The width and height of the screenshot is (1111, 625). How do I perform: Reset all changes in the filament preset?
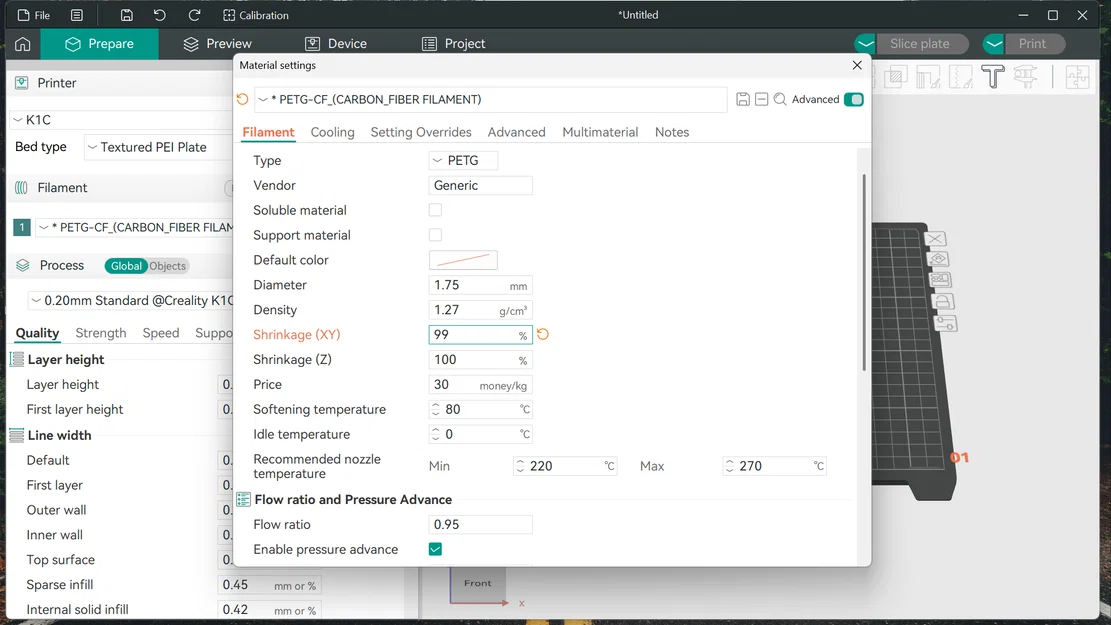click(x=242, y=99)
